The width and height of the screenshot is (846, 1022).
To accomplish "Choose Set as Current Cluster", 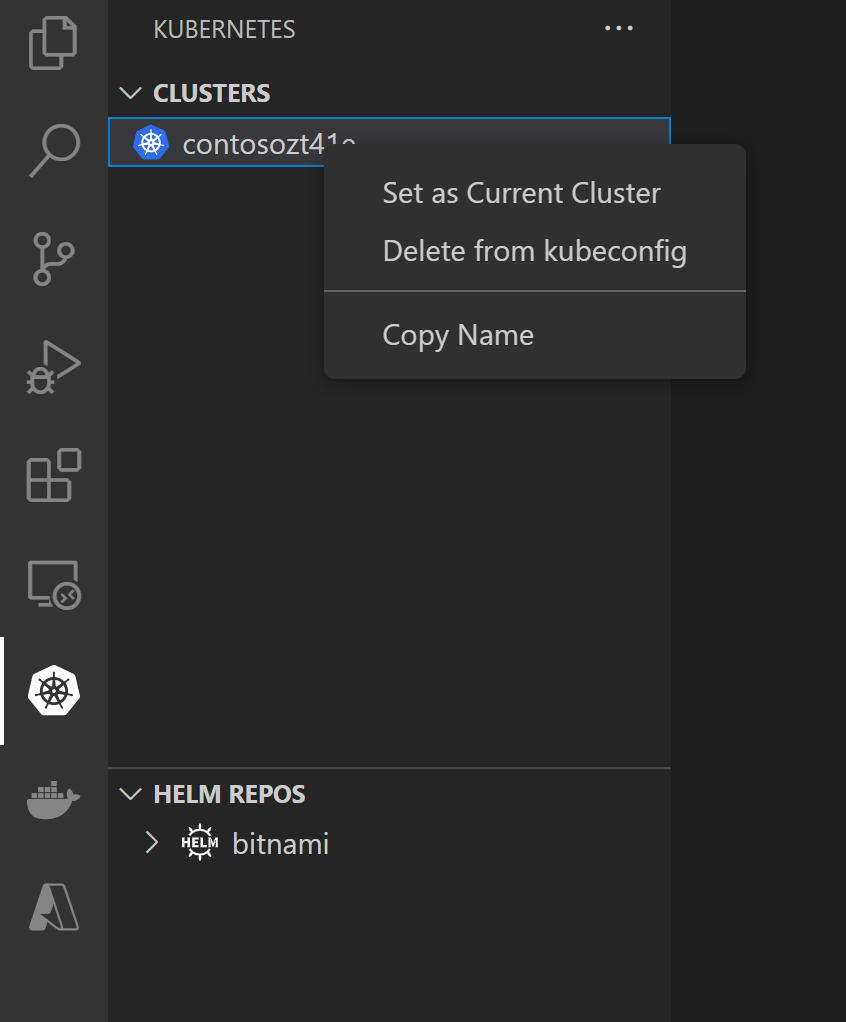I will 521,192.
